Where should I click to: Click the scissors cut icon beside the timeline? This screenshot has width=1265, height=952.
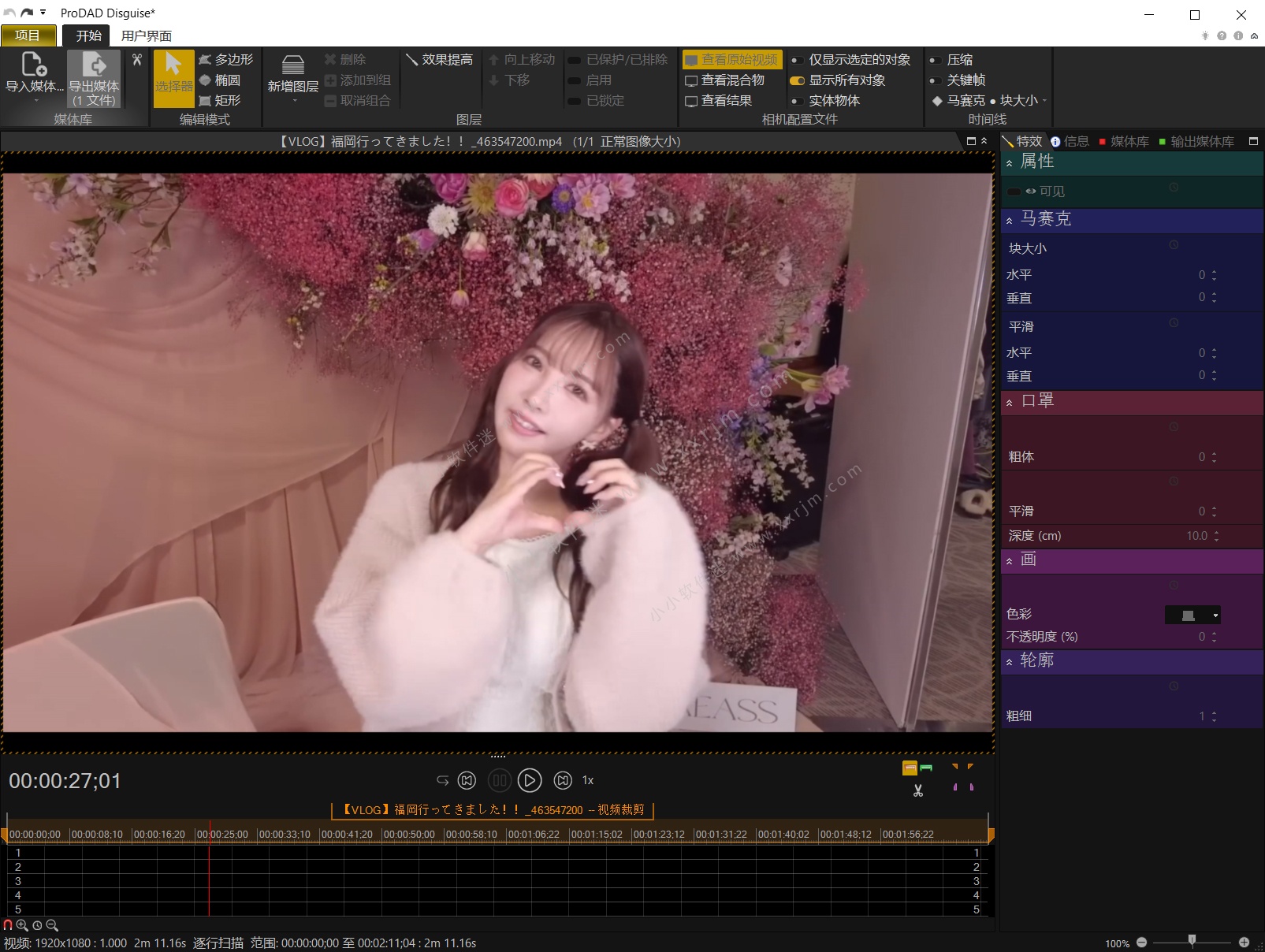point(918,790)
